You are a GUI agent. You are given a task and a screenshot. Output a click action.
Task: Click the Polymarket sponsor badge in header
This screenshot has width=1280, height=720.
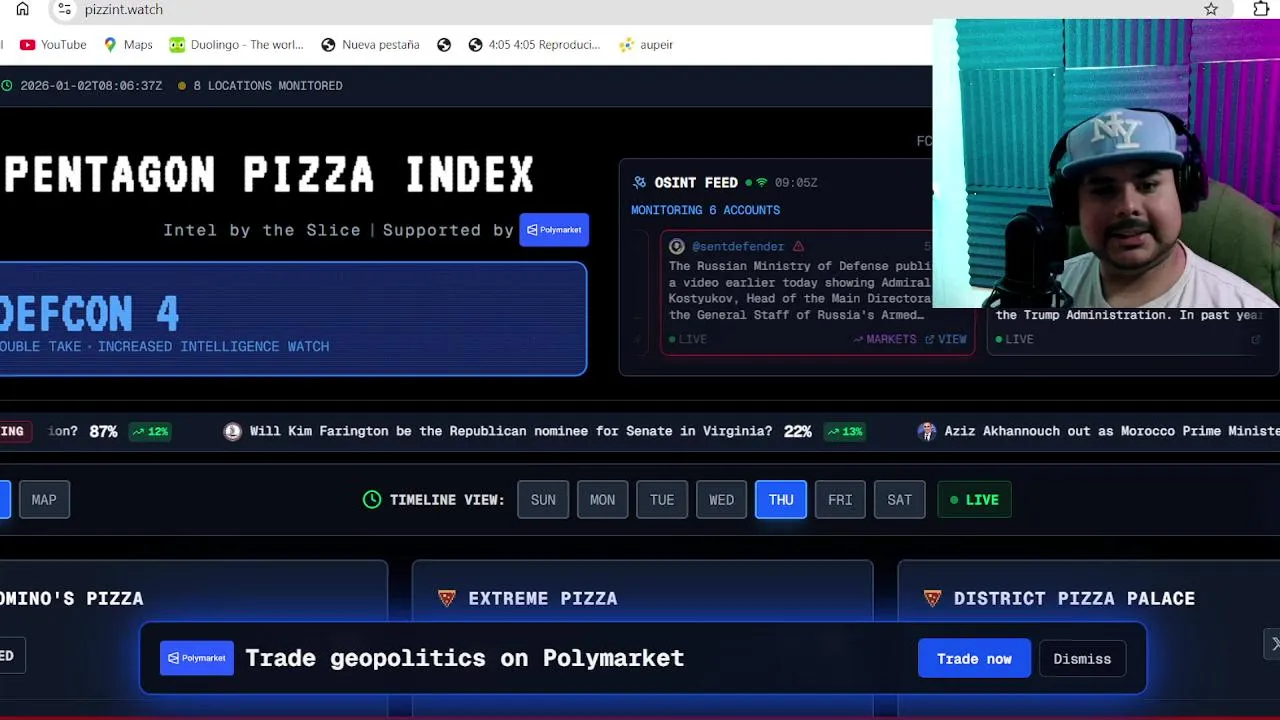[554, 230]
